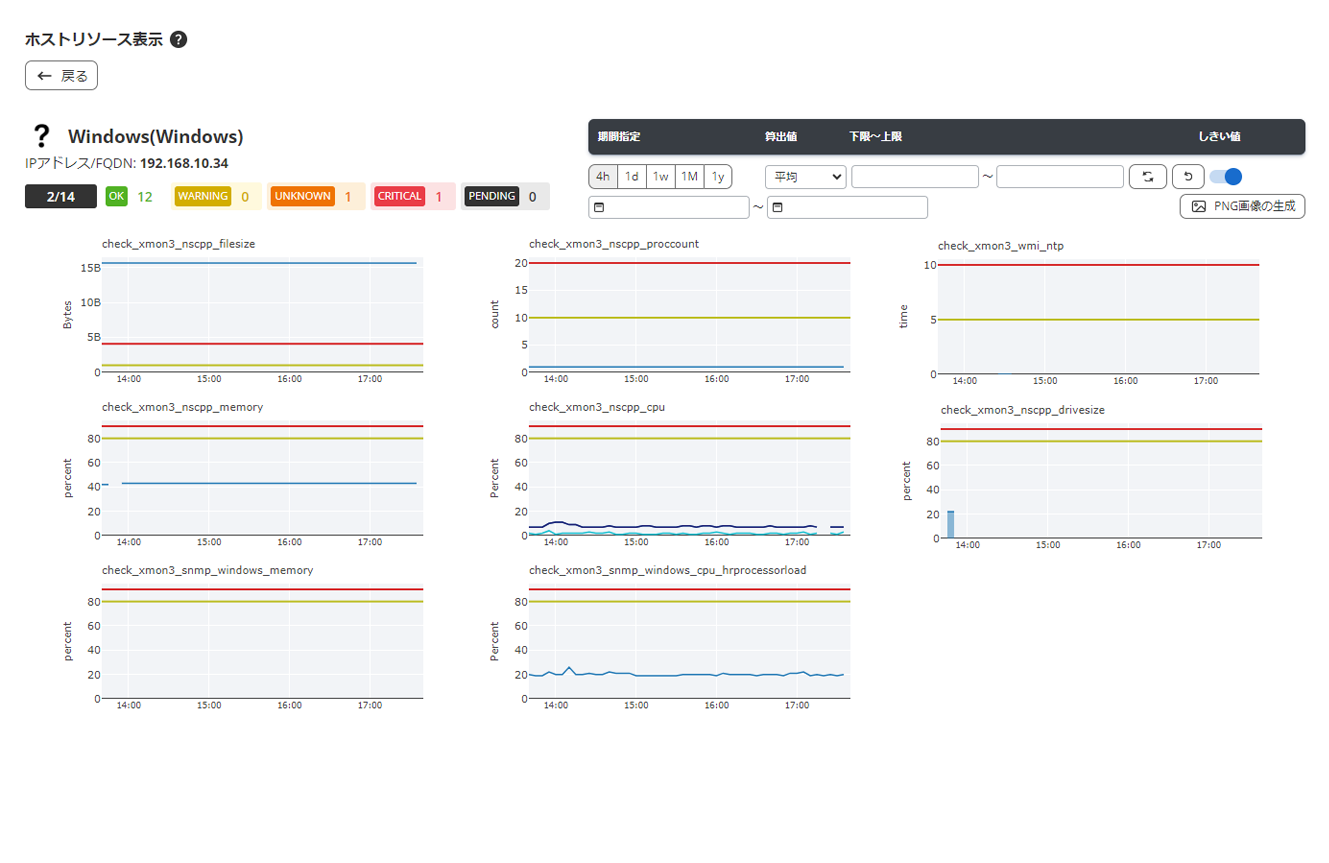The width and height of the screenshot is (1329, 863).
Task: Click the OK status badge
Action: (x=116, y=196)
